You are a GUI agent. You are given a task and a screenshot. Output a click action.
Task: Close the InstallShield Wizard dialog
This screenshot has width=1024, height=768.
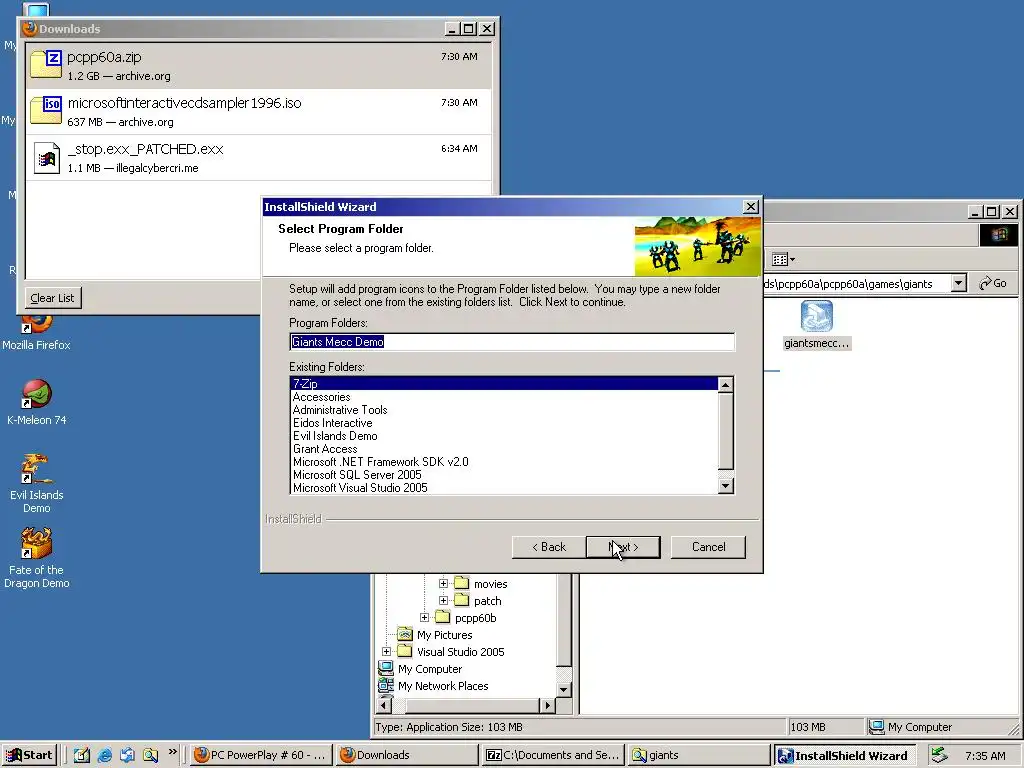coord(751,206)
